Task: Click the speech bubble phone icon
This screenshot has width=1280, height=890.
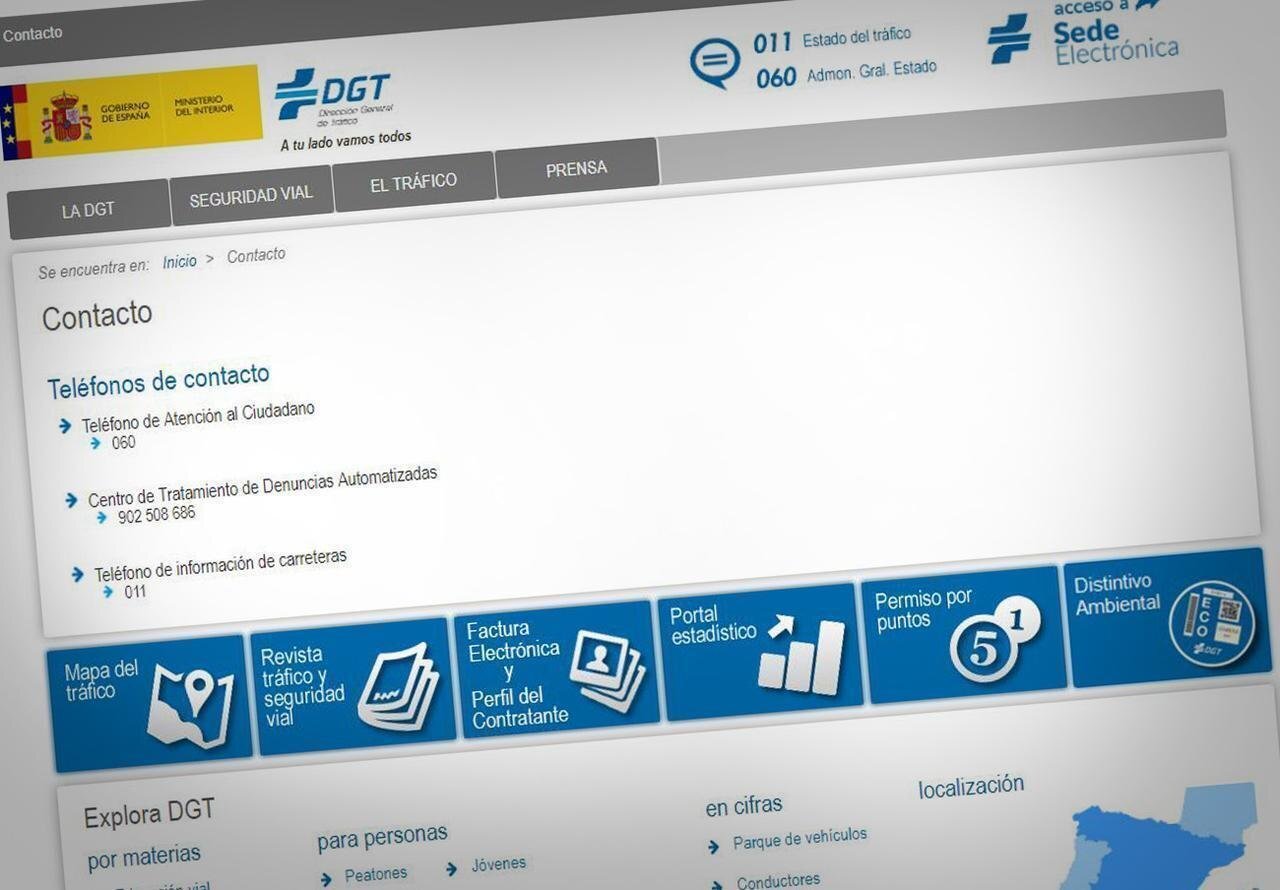Action: pyautogui.click(x=714, y=62)
